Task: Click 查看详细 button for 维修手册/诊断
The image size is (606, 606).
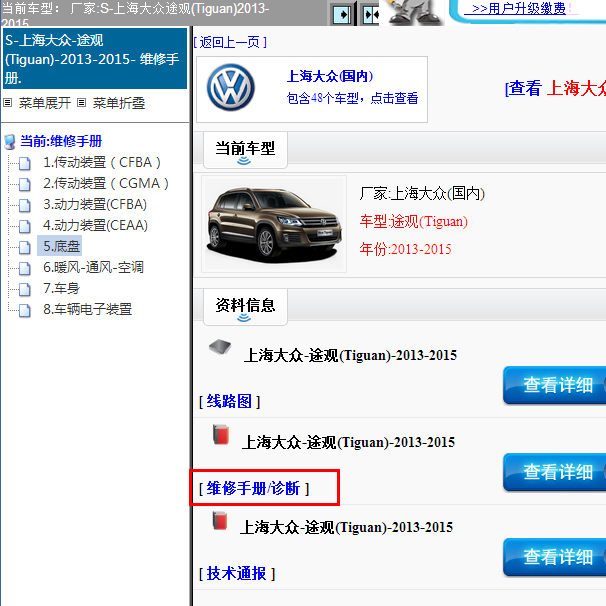Action: [x=555, y=472]
